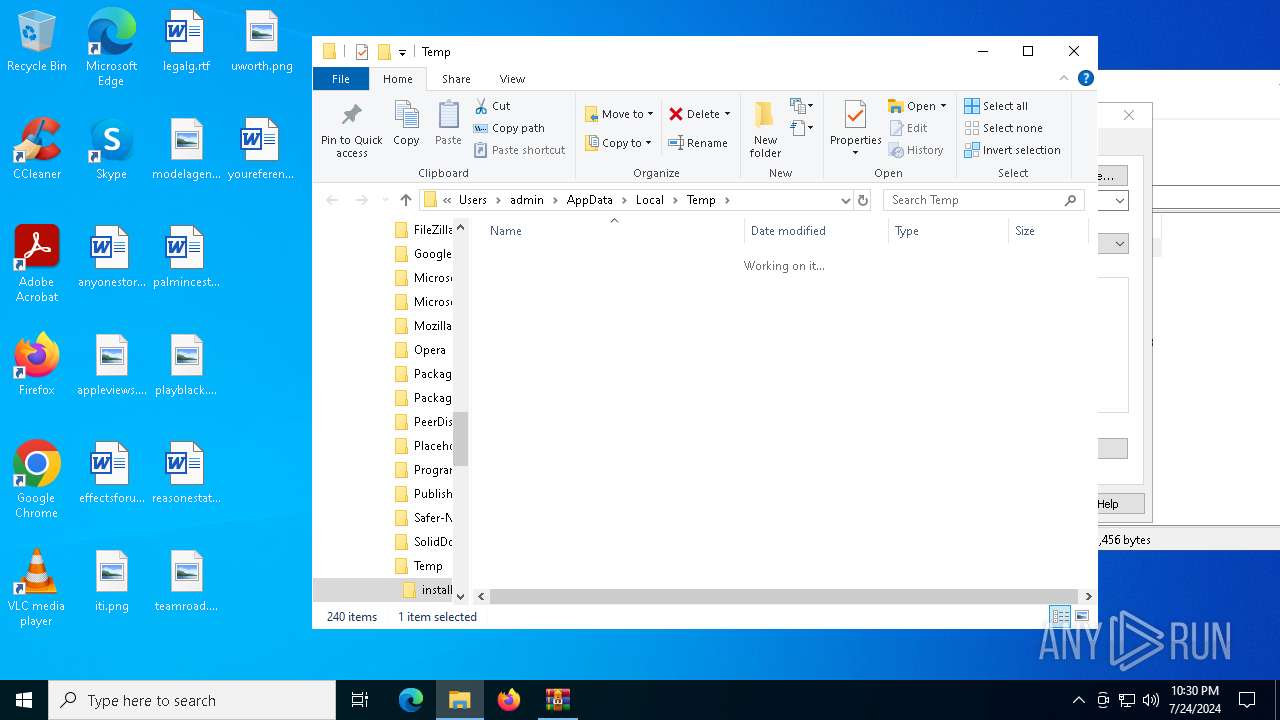Viewport: 1280px width, 720px height.
Task: Select Google folder in the tree
Action: click(x=423, y=254)
